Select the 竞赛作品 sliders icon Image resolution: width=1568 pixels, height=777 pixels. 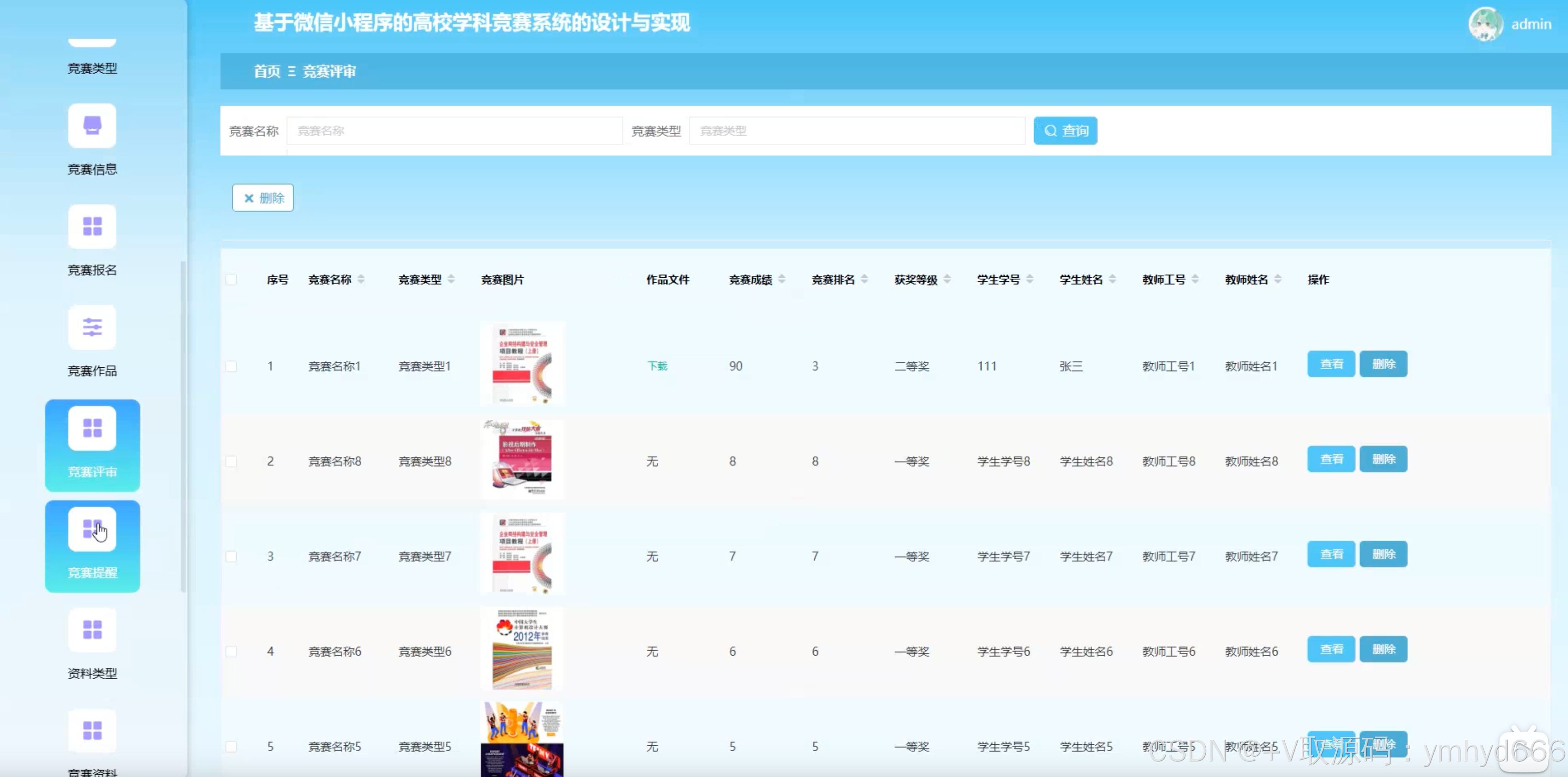[92, 327]
